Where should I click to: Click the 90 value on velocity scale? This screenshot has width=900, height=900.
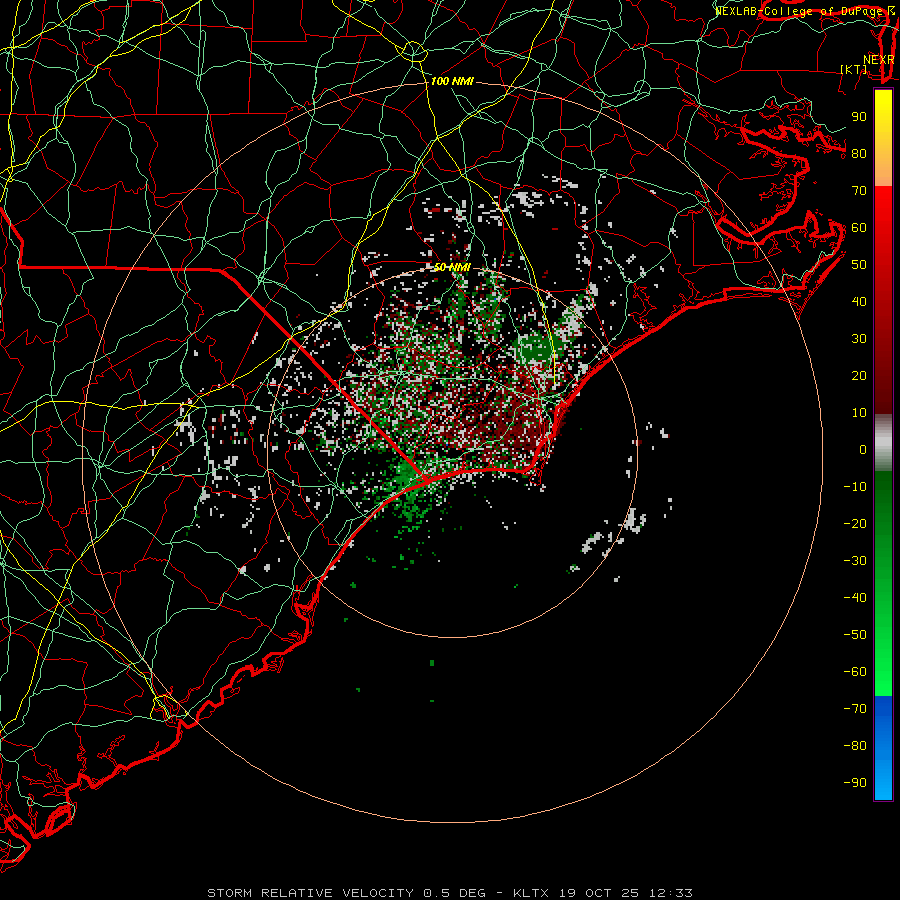859,117
